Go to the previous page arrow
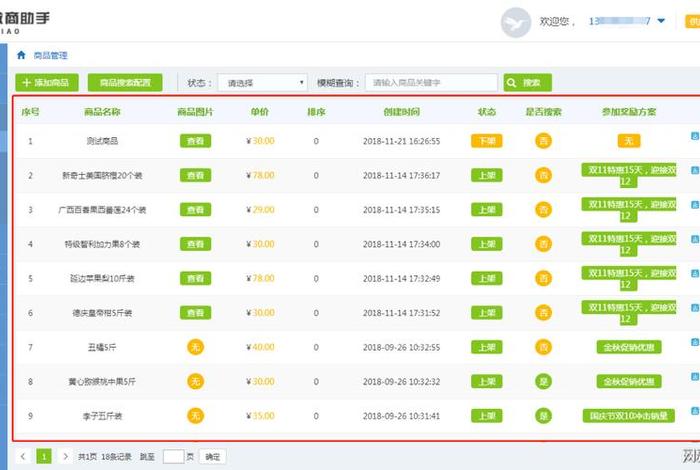The height and width of the screenshot is (470, 700). pyautogui.click(x=23, y=456)
